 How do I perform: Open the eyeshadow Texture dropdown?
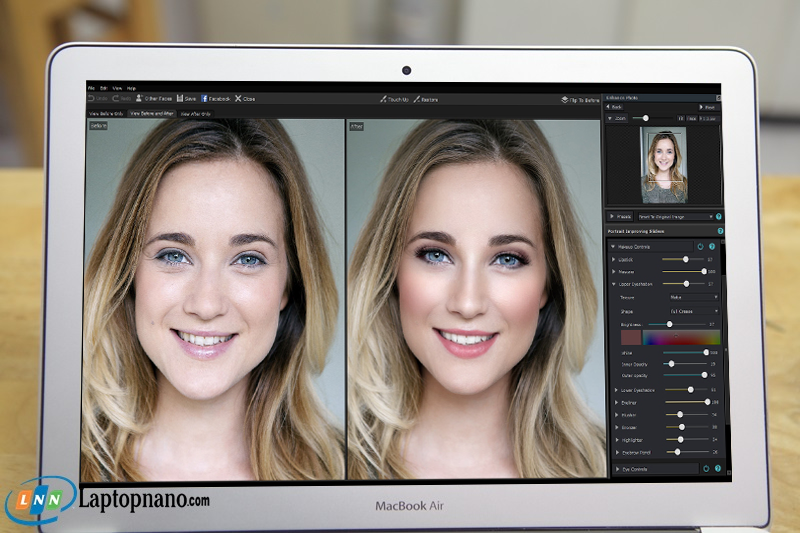tap(693, 297)
